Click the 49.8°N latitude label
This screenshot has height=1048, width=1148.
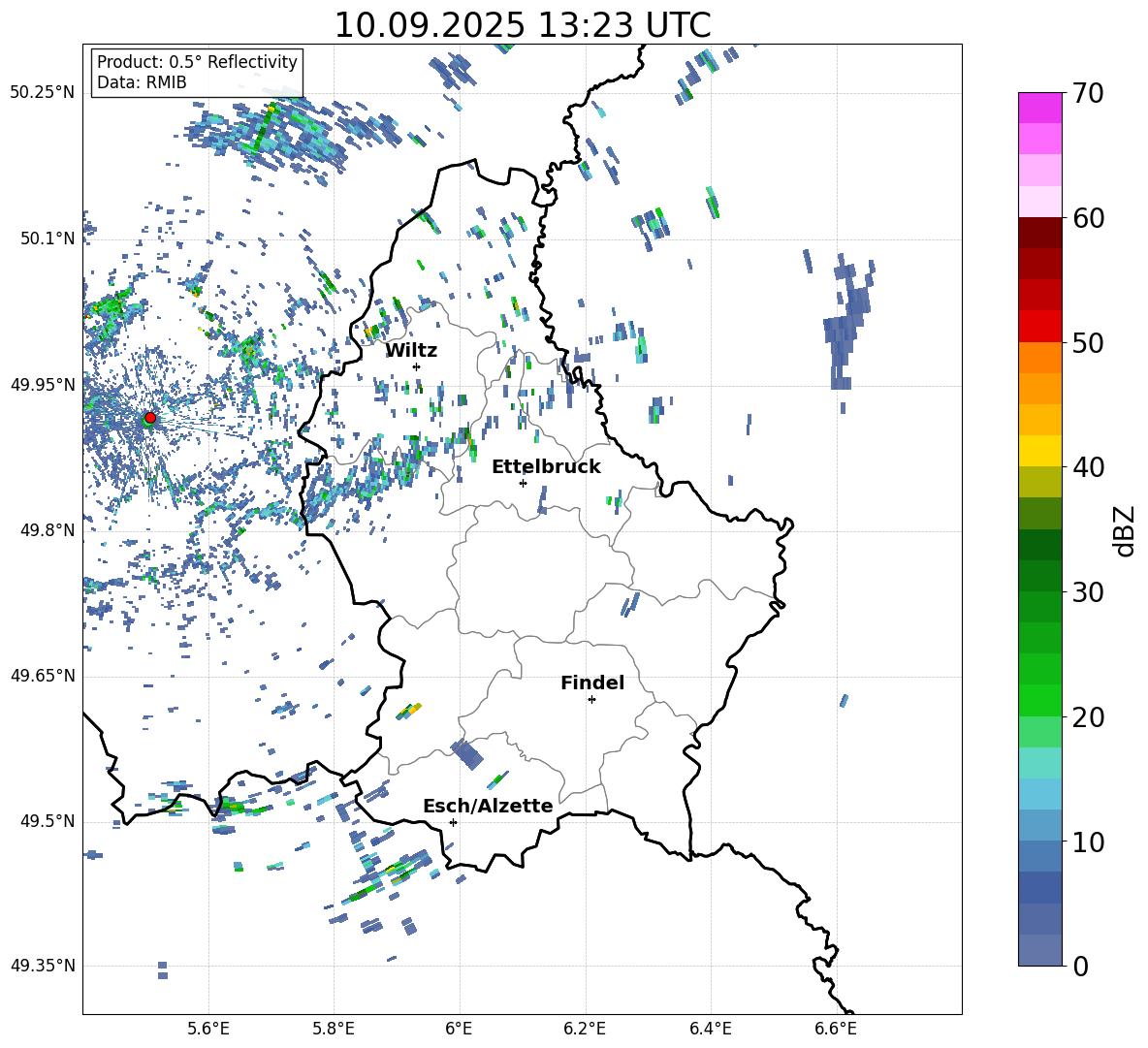tap(47, 530)
